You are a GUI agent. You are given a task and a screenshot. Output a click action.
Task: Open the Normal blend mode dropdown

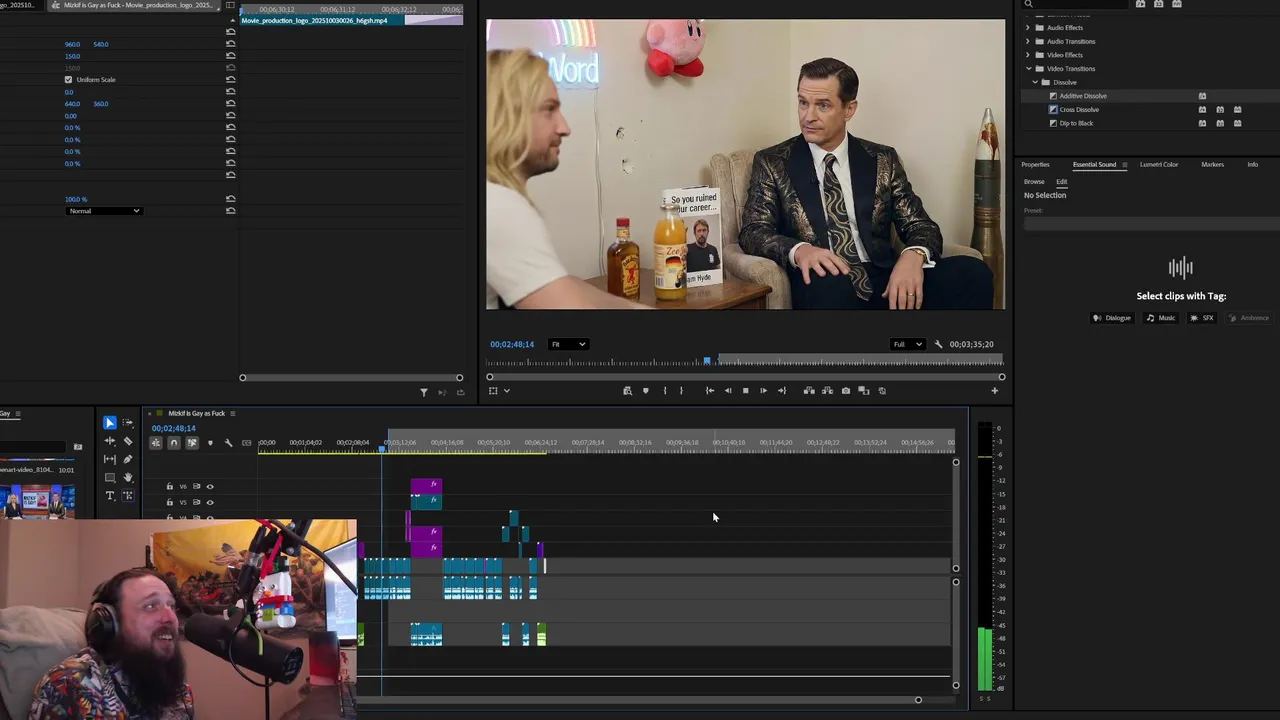(x=104, y=211)
